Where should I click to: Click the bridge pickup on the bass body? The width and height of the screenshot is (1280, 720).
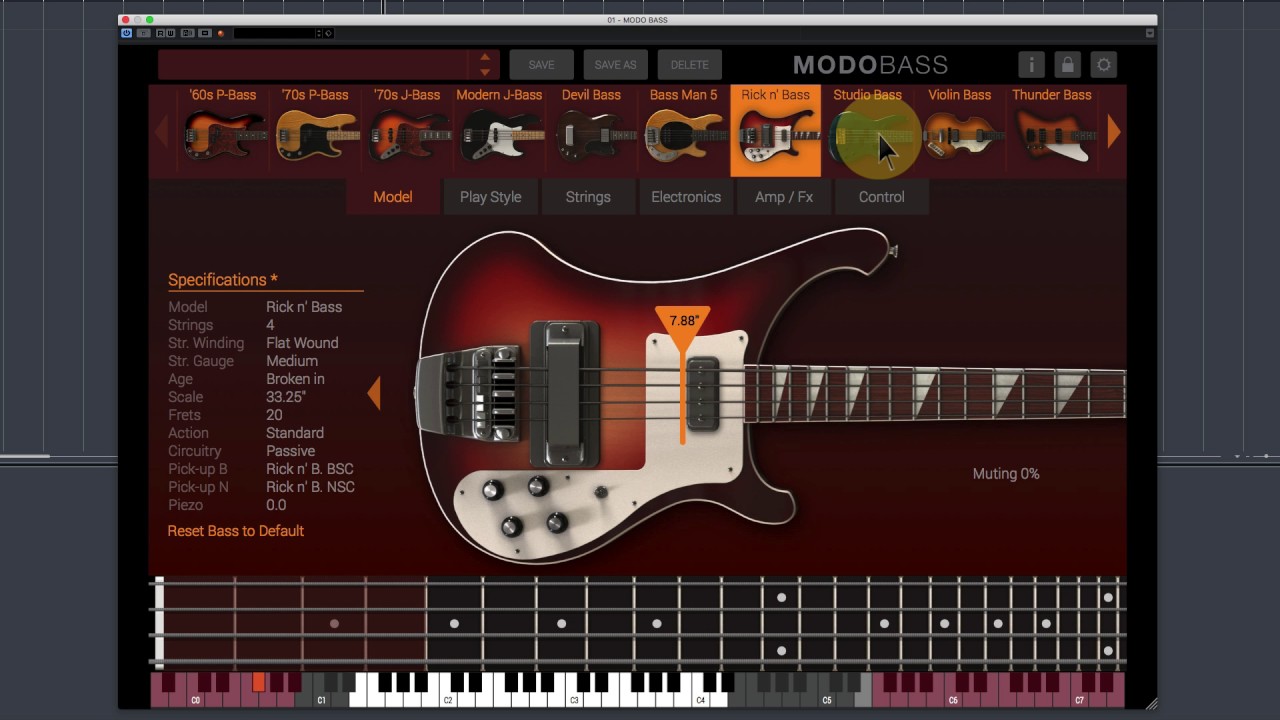(565, 392)
